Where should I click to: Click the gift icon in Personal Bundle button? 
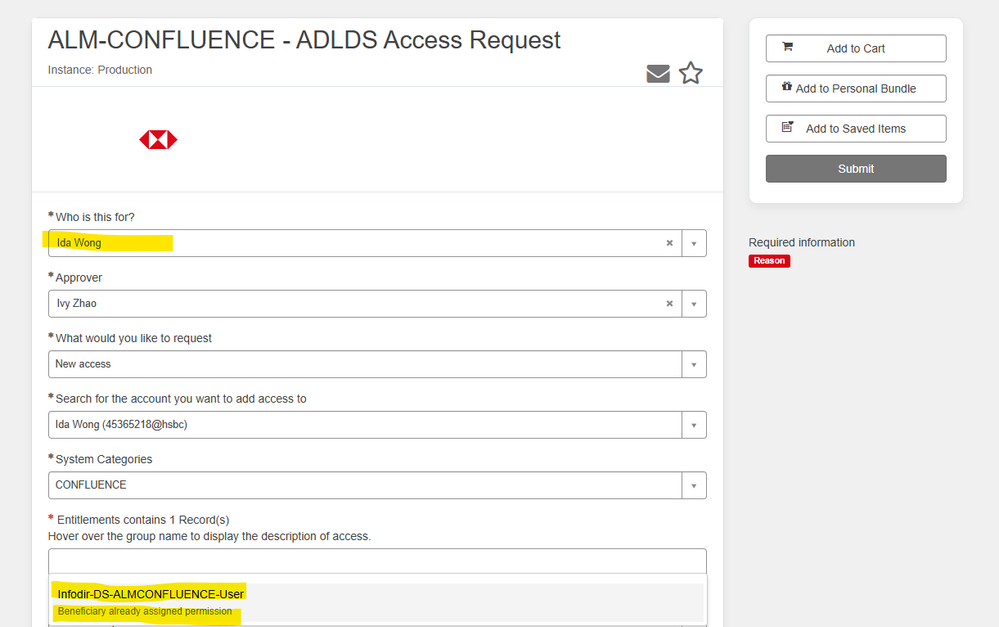point(787,86)
